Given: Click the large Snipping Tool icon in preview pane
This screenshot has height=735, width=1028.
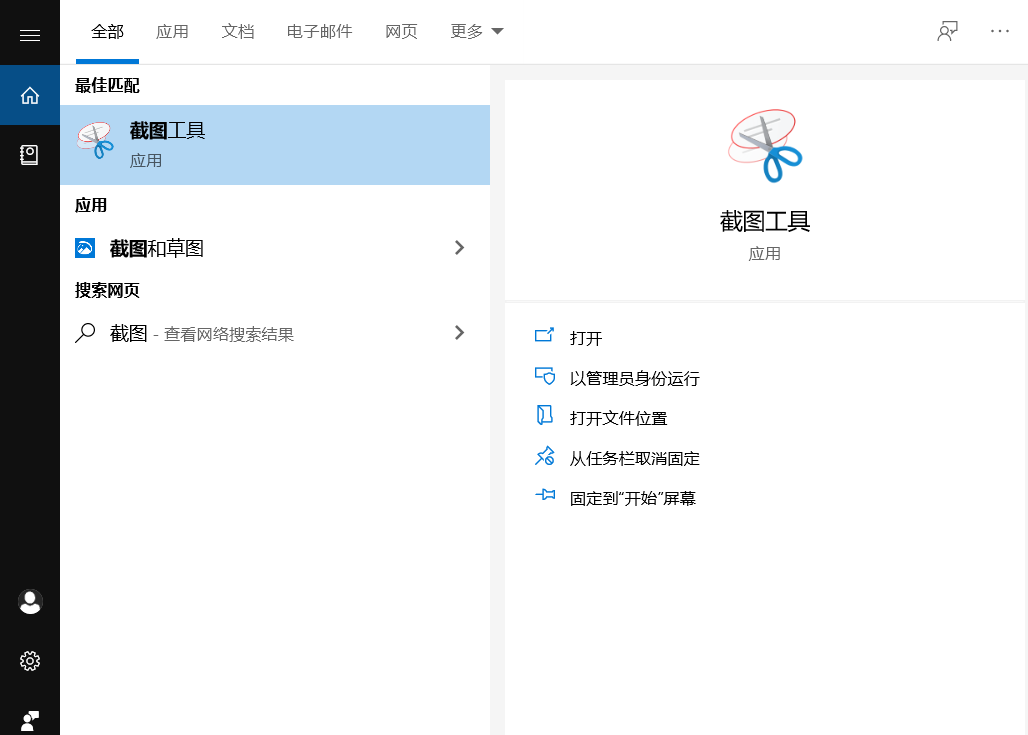Looking at the screenshot, I should [765, 146].
